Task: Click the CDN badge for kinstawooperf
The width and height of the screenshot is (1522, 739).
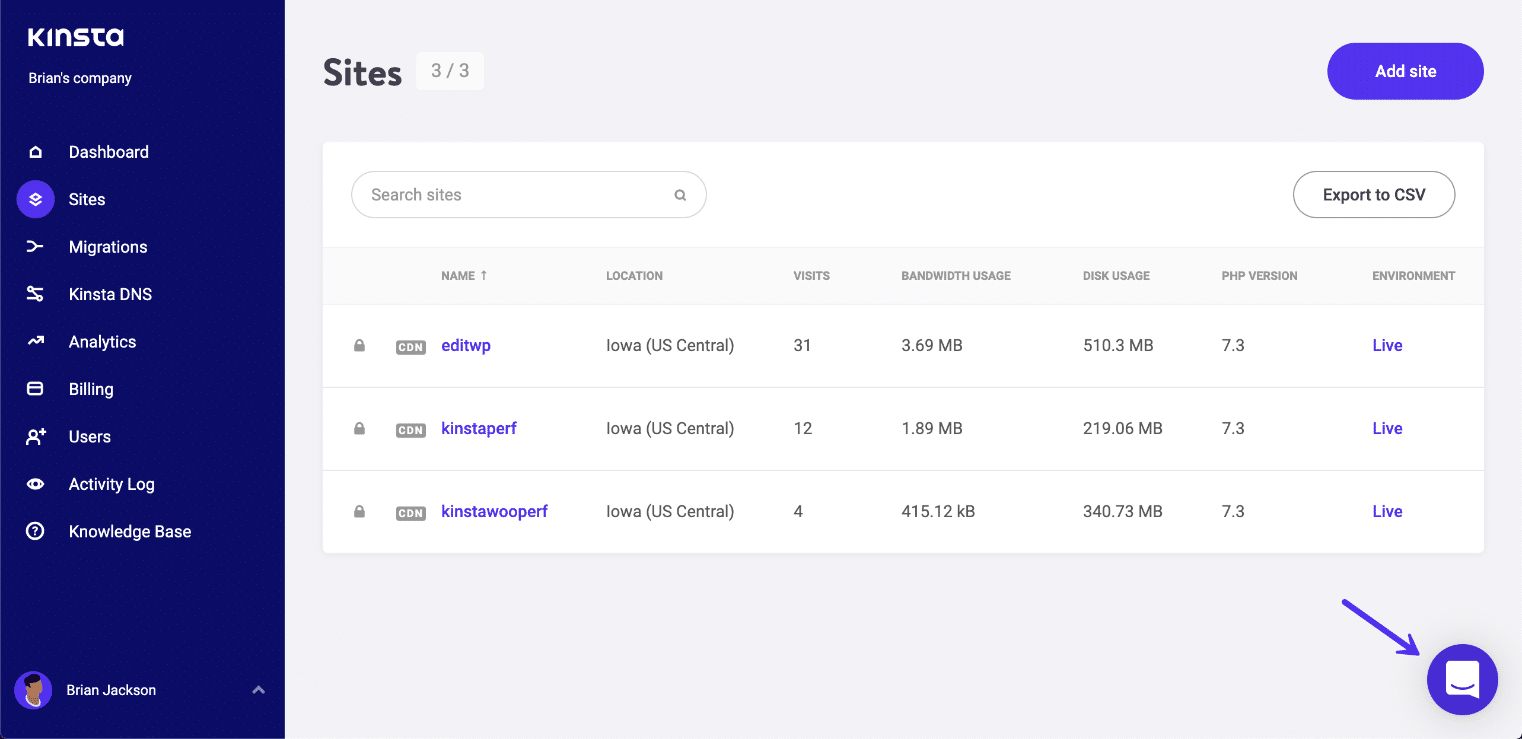Action: [411, 513]
